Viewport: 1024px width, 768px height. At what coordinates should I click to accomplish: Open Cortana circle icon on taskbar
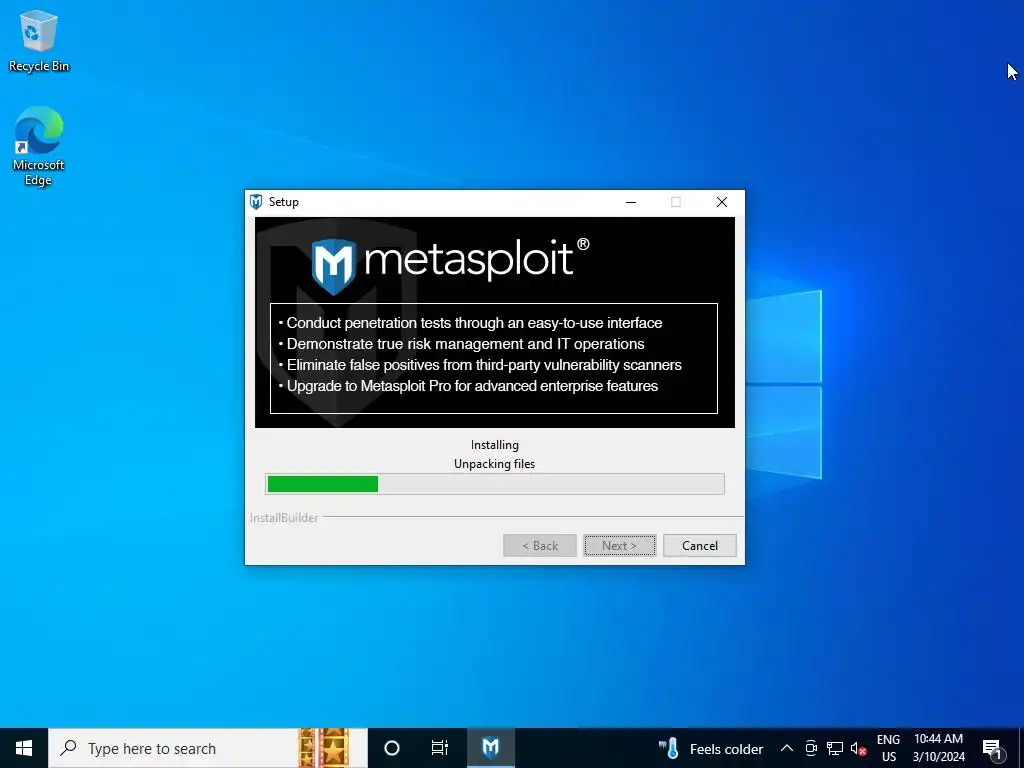[x=392, y=748]
